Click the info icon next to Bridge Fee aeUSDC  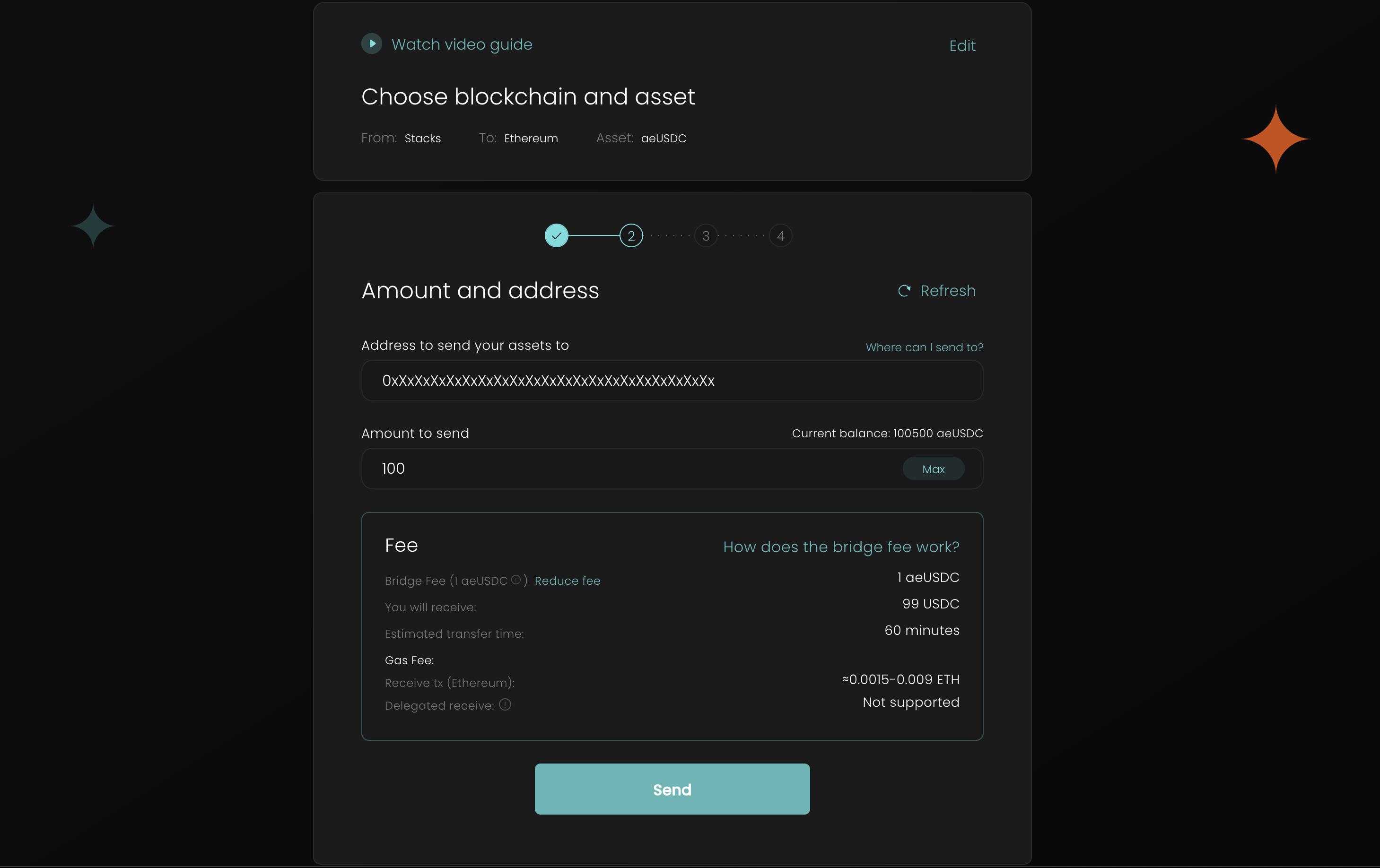coord(516,580)
